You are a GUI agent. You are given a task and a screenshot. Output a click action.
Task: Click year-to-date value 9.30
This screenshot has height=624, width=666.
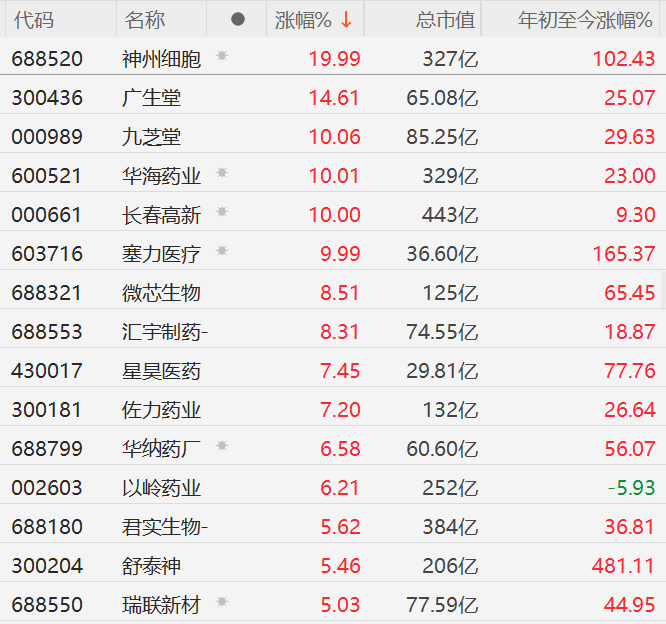[x=635, y=215]
